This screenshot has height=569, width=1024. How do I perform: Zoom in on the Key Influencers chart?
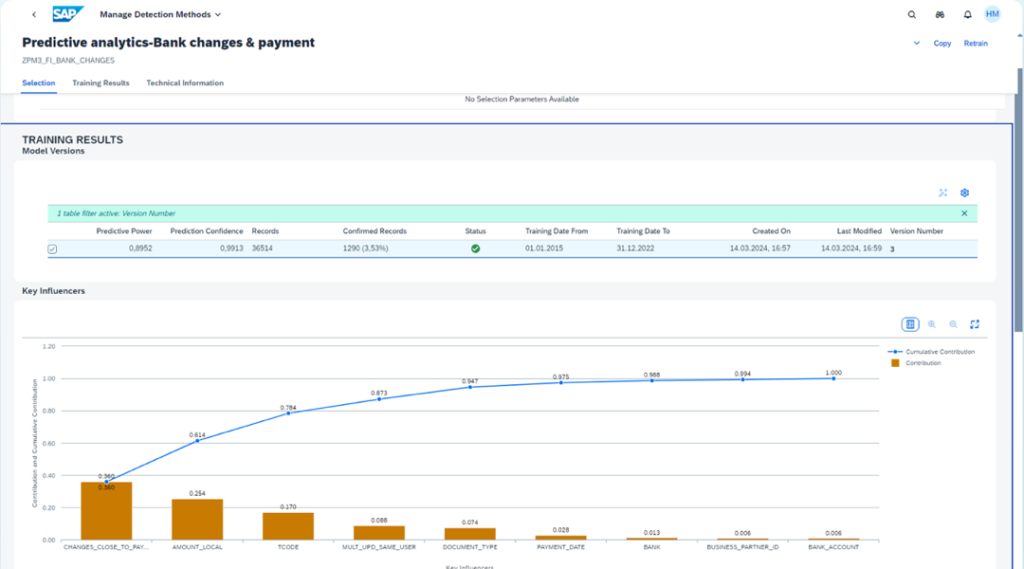[932, 324]
